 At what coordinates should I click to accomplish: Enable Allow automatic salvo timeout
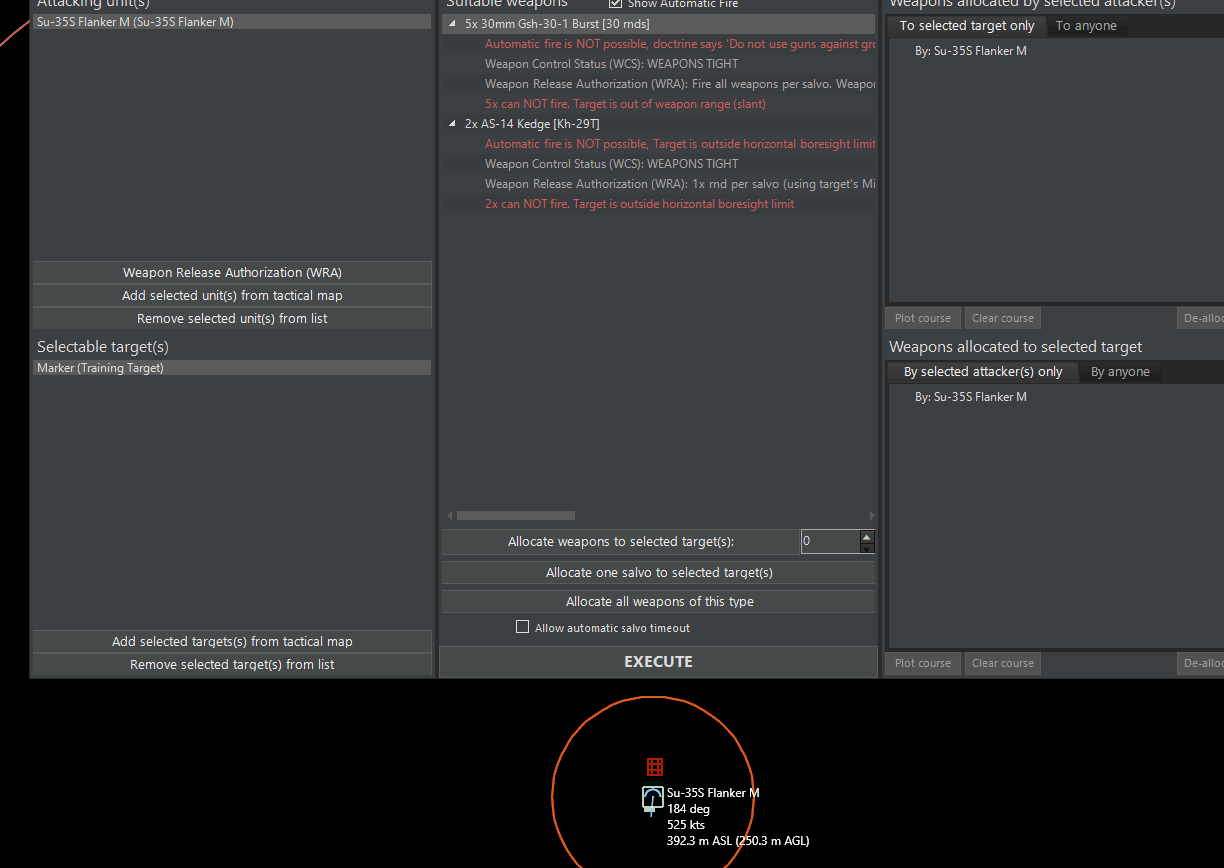click(x=522, y=627)
